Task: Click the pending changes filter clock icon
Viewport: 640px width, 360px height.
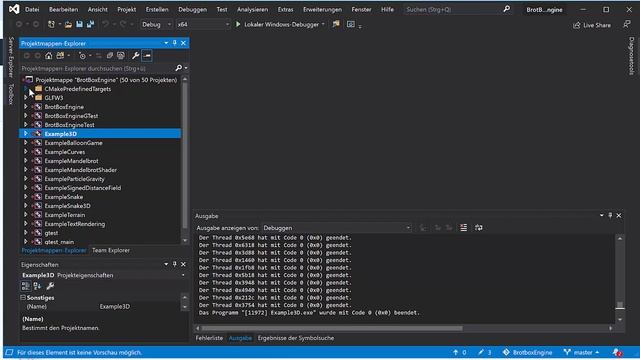Action: (82, 56)
